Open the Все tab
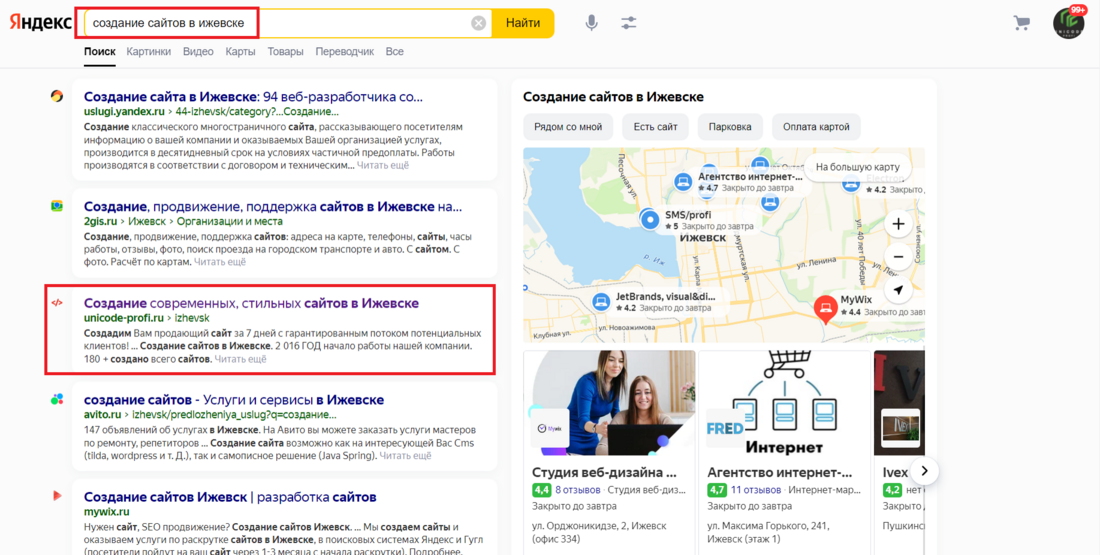This screenshot has height=555, width=1100. point(394,52)
